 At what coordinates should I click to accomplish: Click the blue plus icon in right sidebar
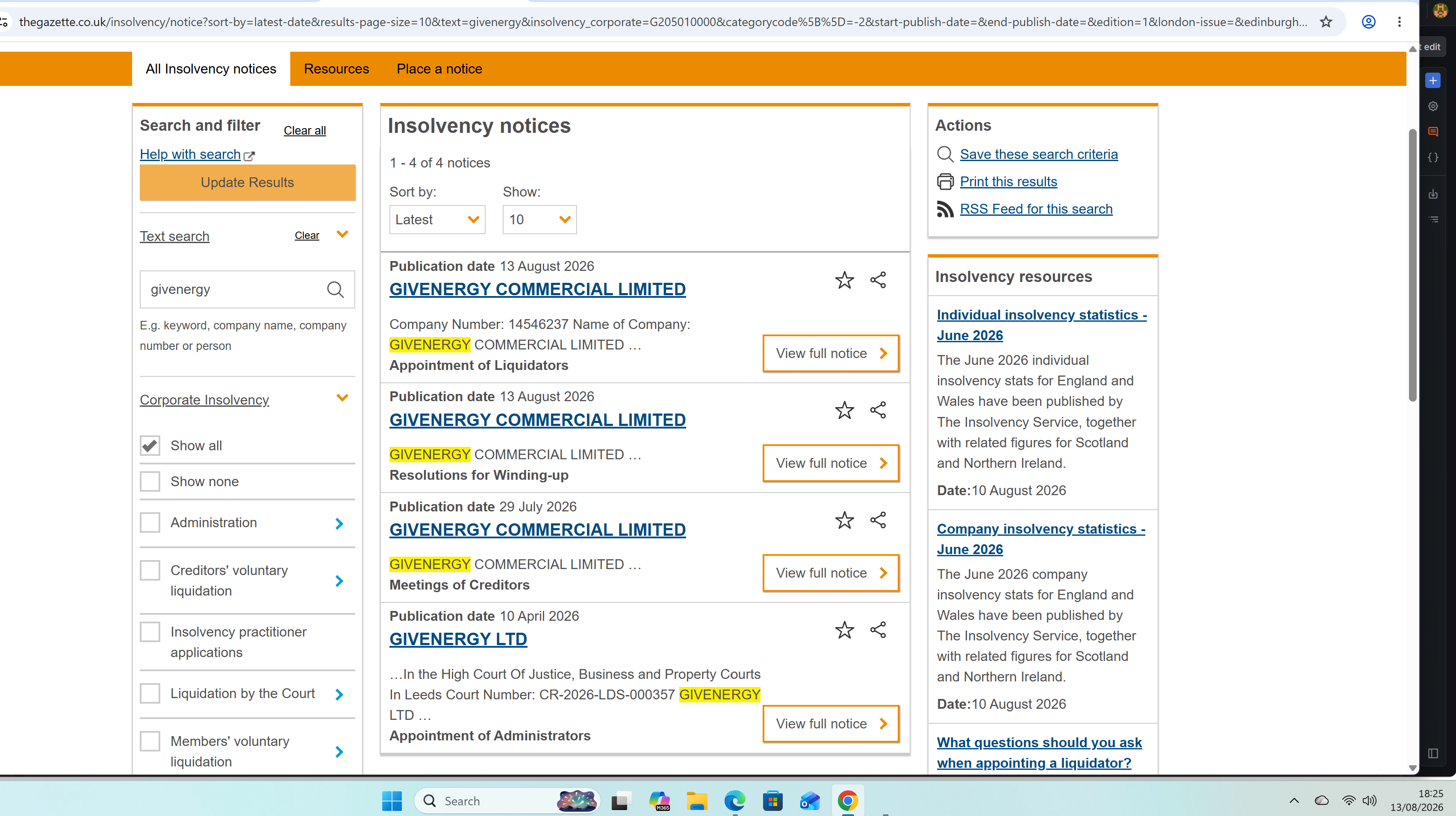tap(1433, 81)
